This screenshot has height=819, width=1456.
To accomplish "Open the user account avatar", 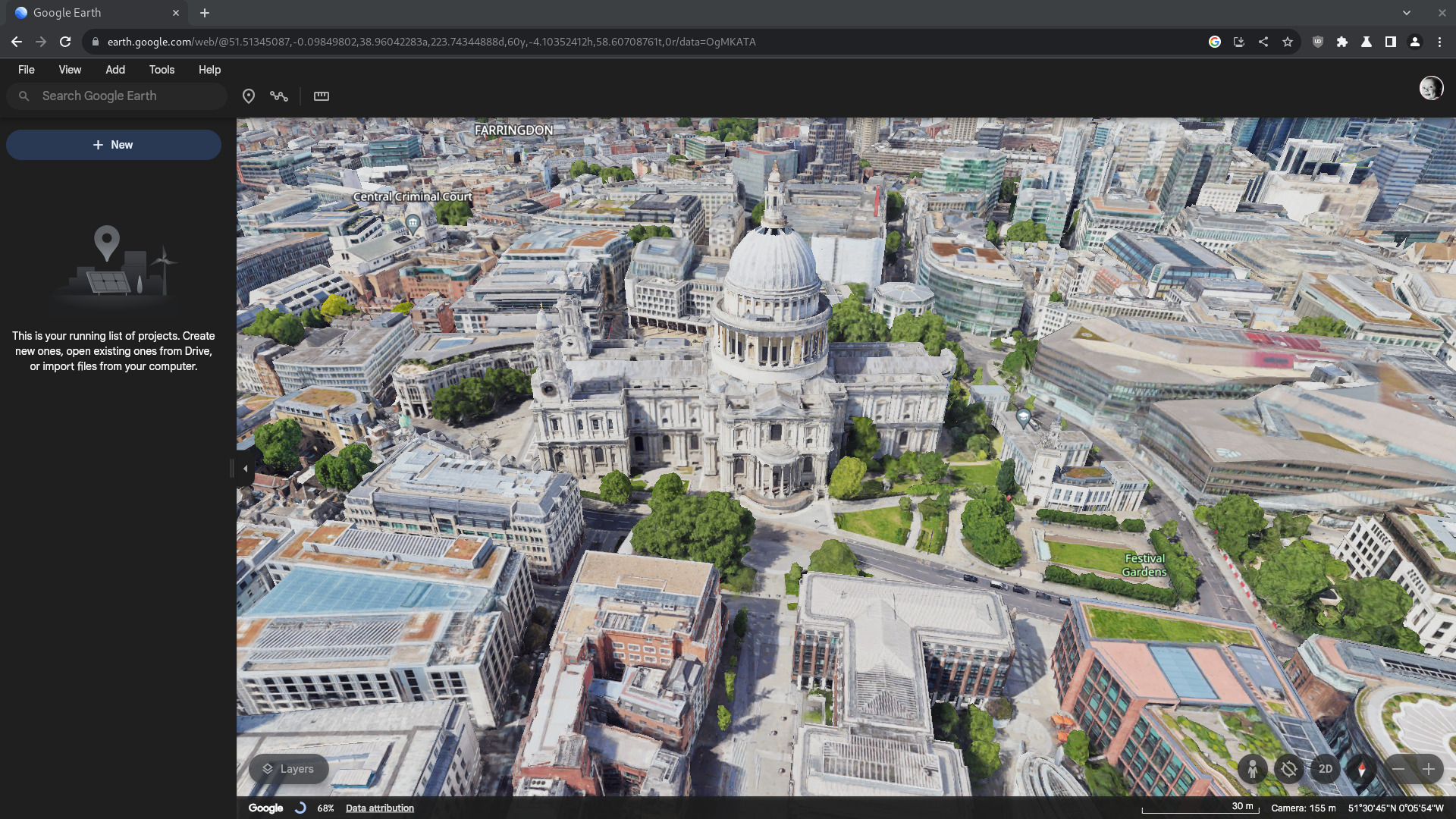I will point(1431,88).
